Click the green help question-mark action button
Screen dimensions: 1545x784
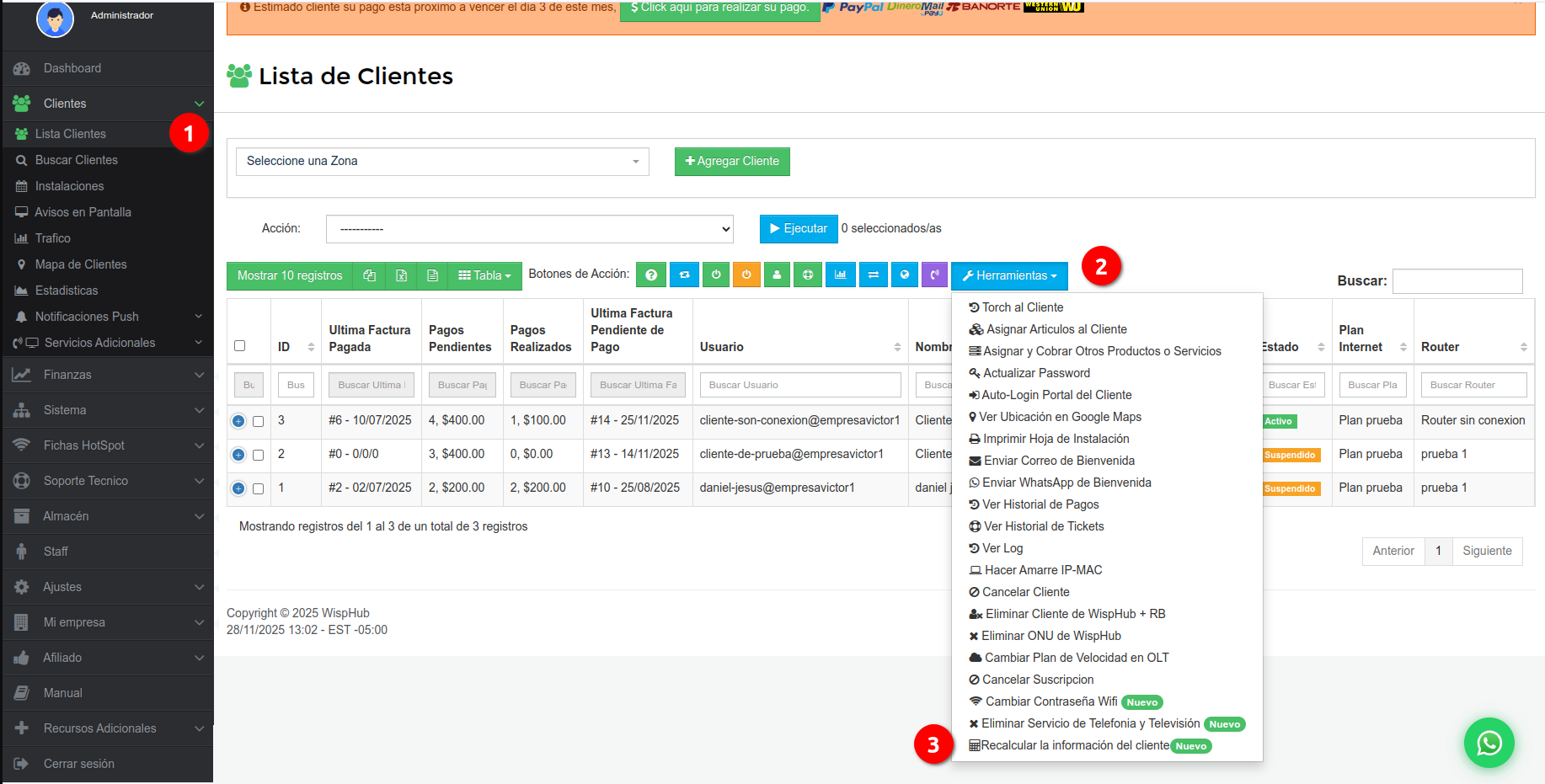(650, 275)
